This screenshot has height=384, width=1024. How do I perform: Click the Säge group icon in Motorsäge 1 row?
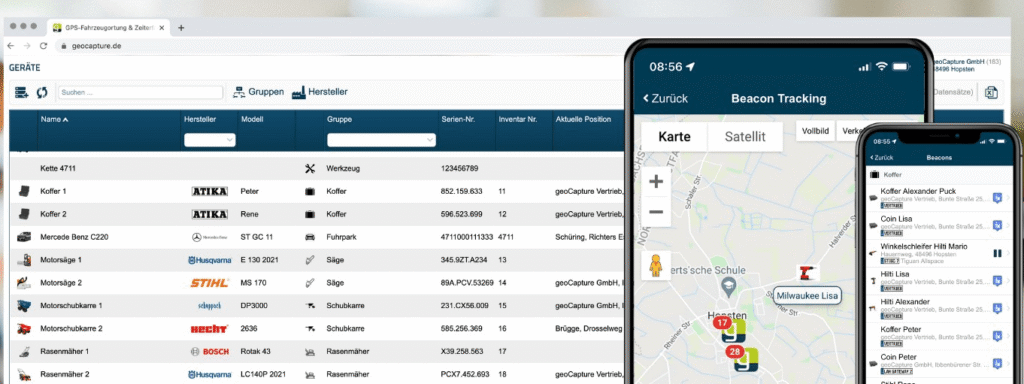pyautogui.click(x=310, y=260)
